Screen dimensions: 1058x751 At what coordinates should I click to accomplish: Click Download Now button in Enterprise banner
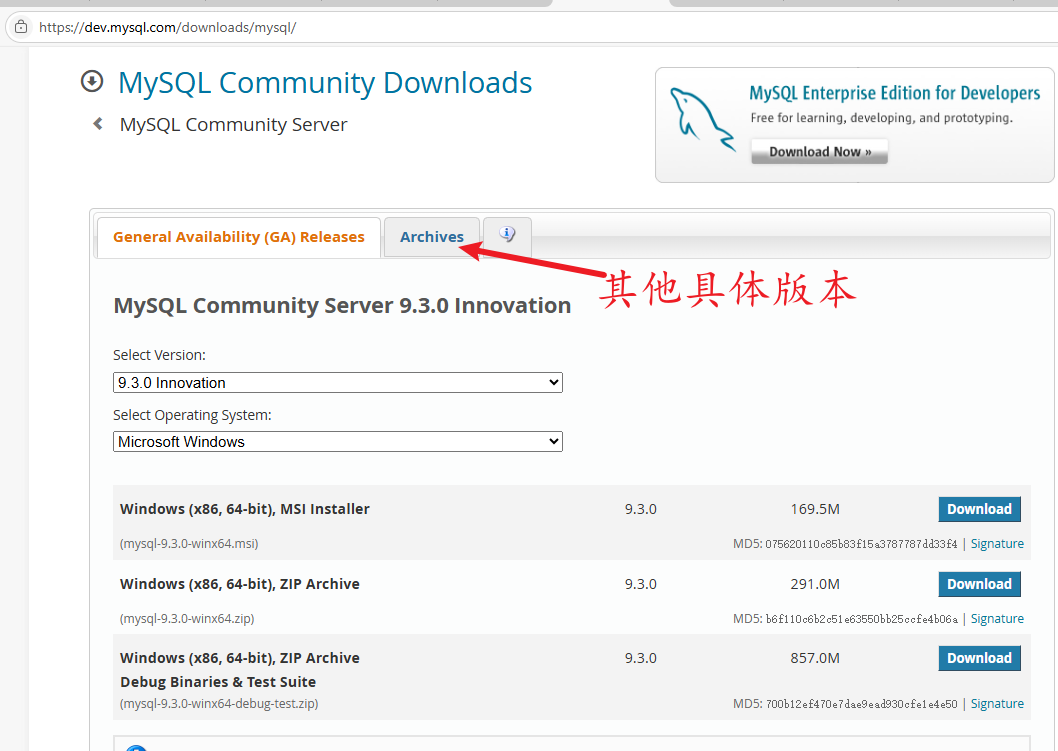[x=819, y=152]
